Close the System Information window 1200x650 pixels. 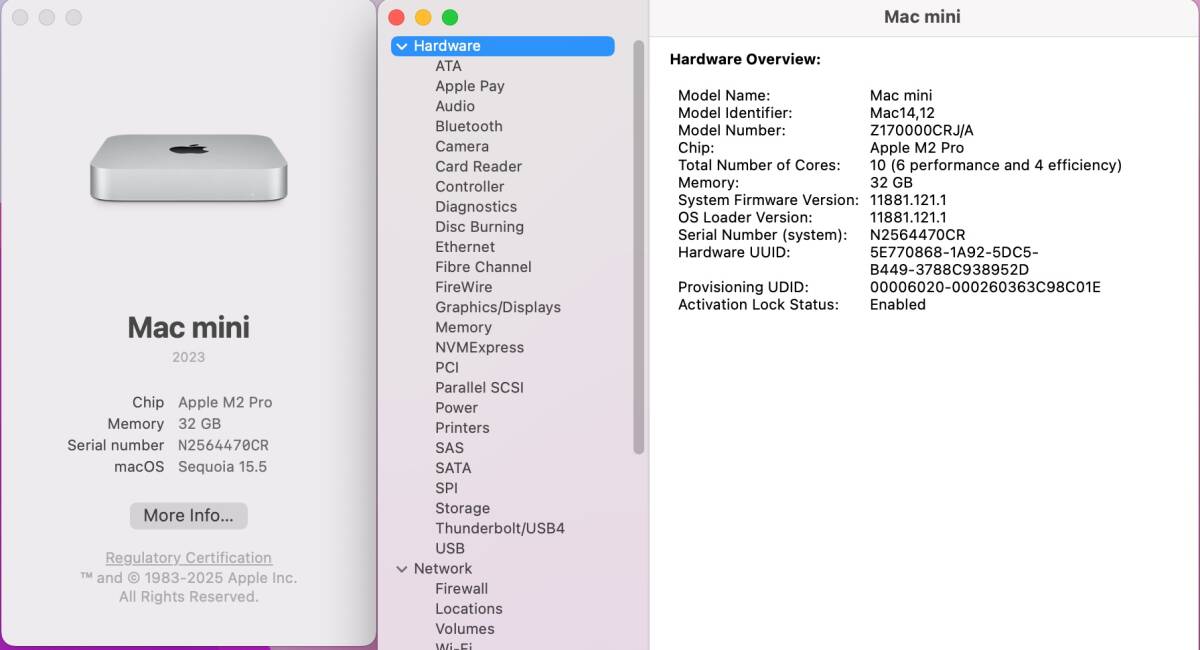pyautogui.click(x=396, y=17)
